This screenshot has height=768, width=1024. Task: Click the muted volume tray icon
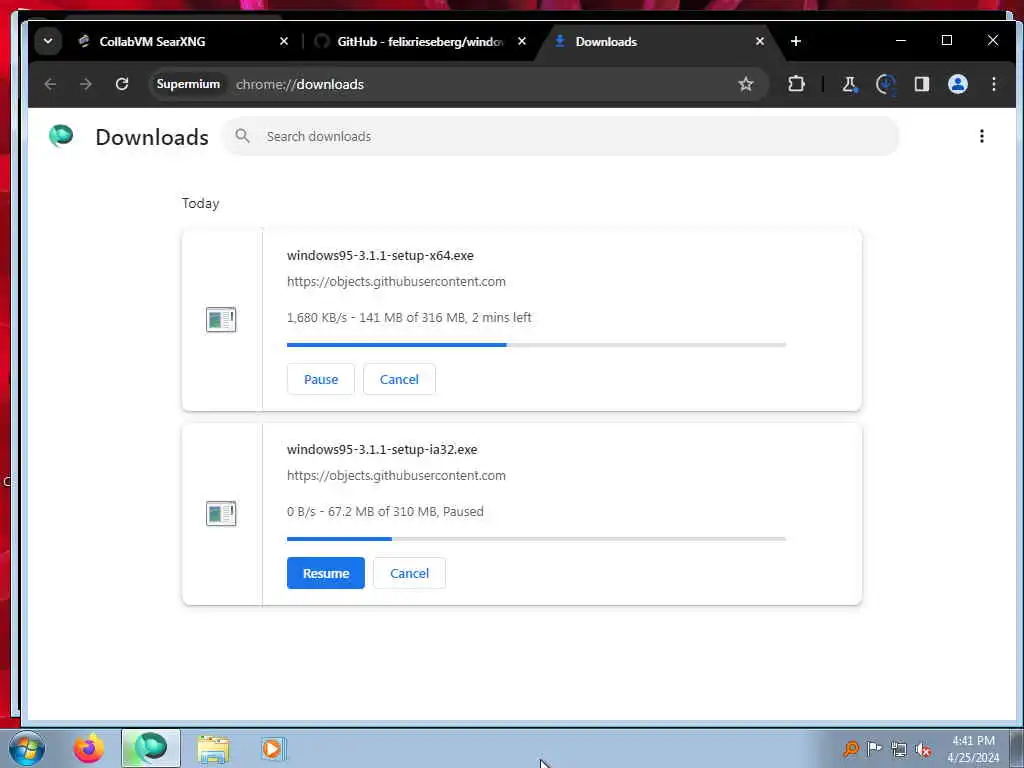[922, 750]
